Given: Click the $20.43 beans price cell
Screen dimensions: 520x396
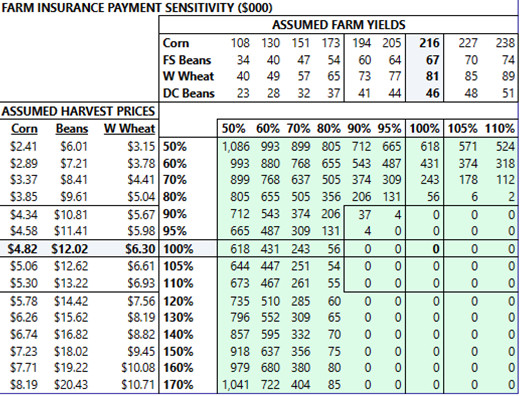Looking at the screenshot, I should (x=71, y=385).
